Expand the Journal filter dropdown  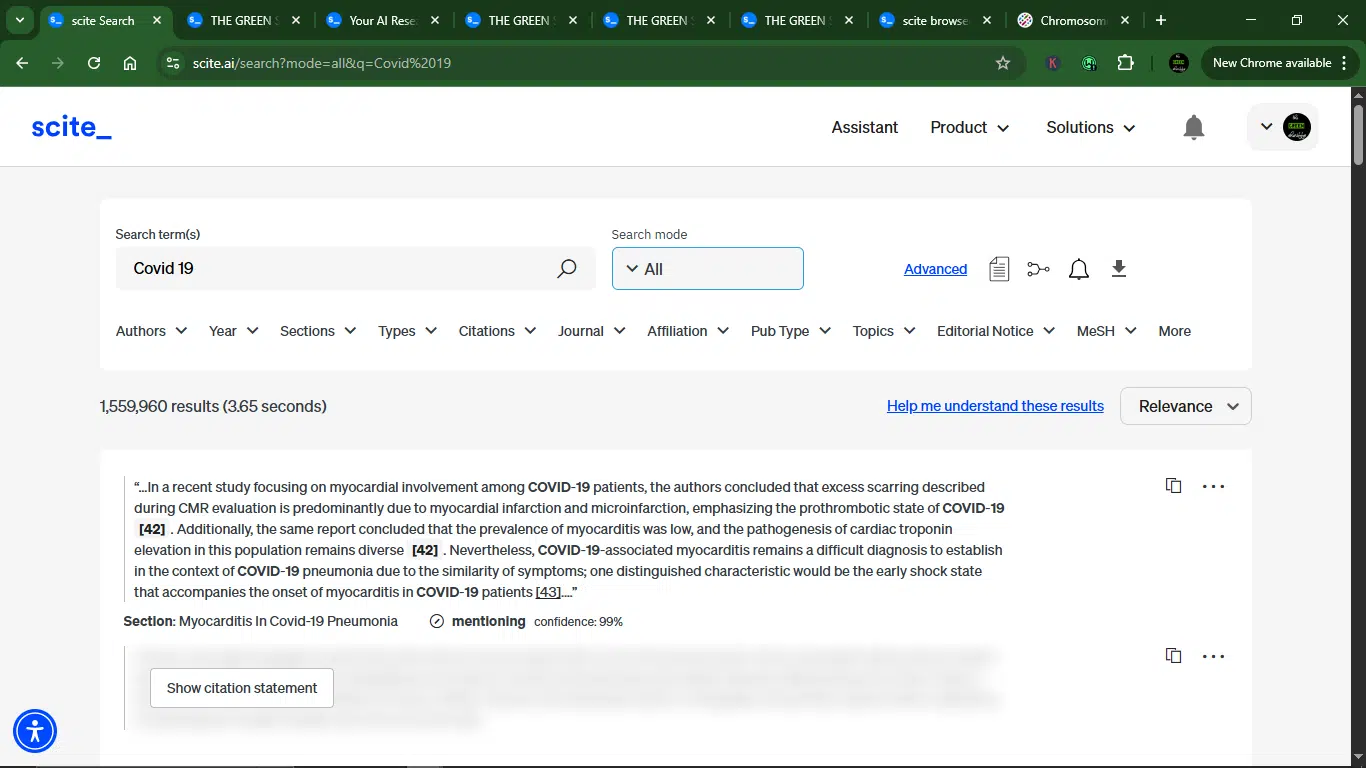click(x=592, y=331)
